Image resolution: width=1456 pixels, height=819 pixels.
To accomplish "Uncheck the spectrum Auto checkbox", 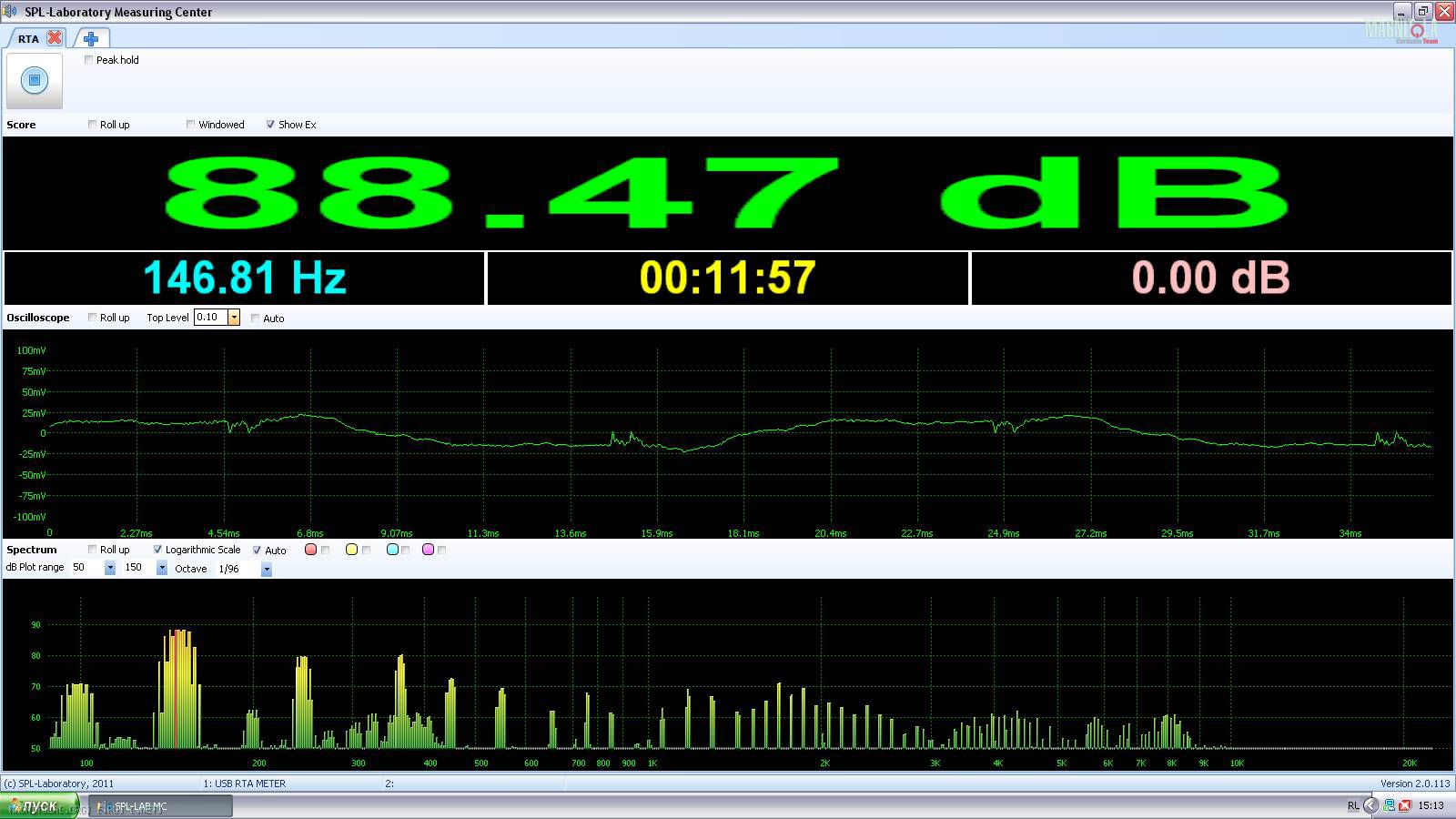I will pos(258,550).
